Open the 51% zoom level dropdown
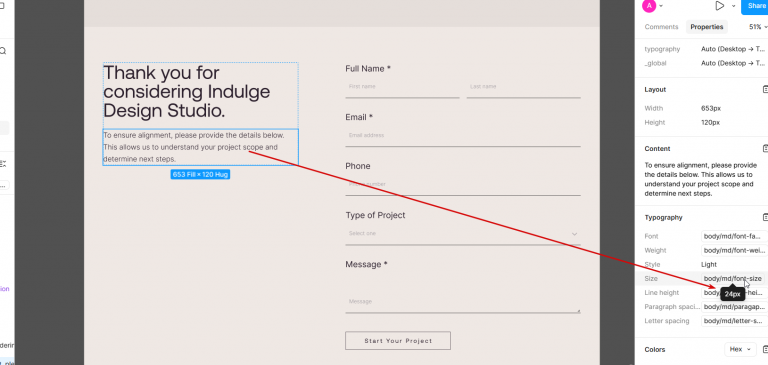This screenshot has width=768, height=365. click(x=758, y=27)
